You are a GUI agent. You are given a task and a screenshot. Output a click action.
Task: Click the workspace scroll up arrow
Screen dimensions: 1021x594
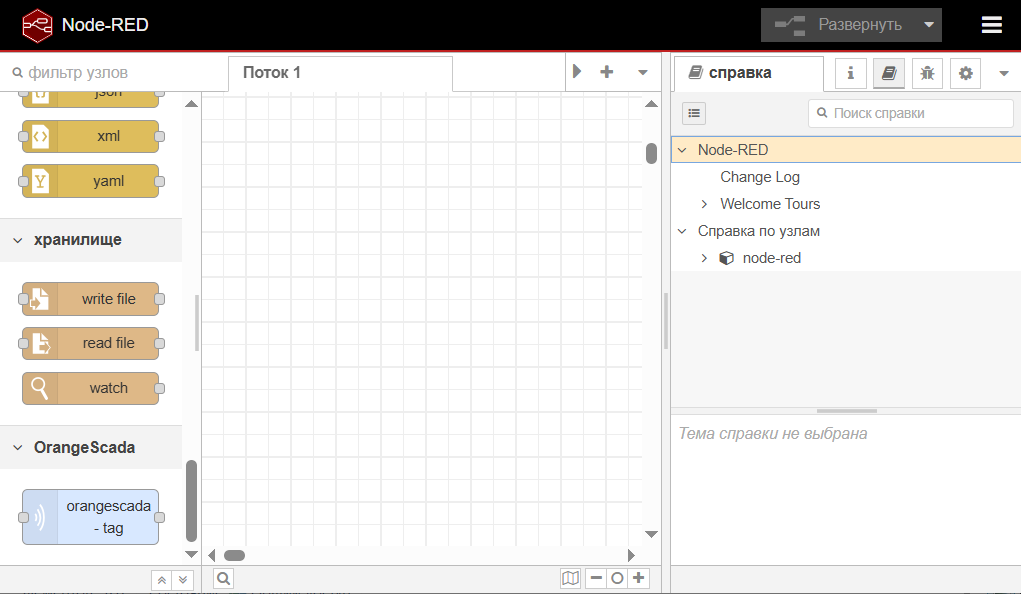[x=651, y=104]
